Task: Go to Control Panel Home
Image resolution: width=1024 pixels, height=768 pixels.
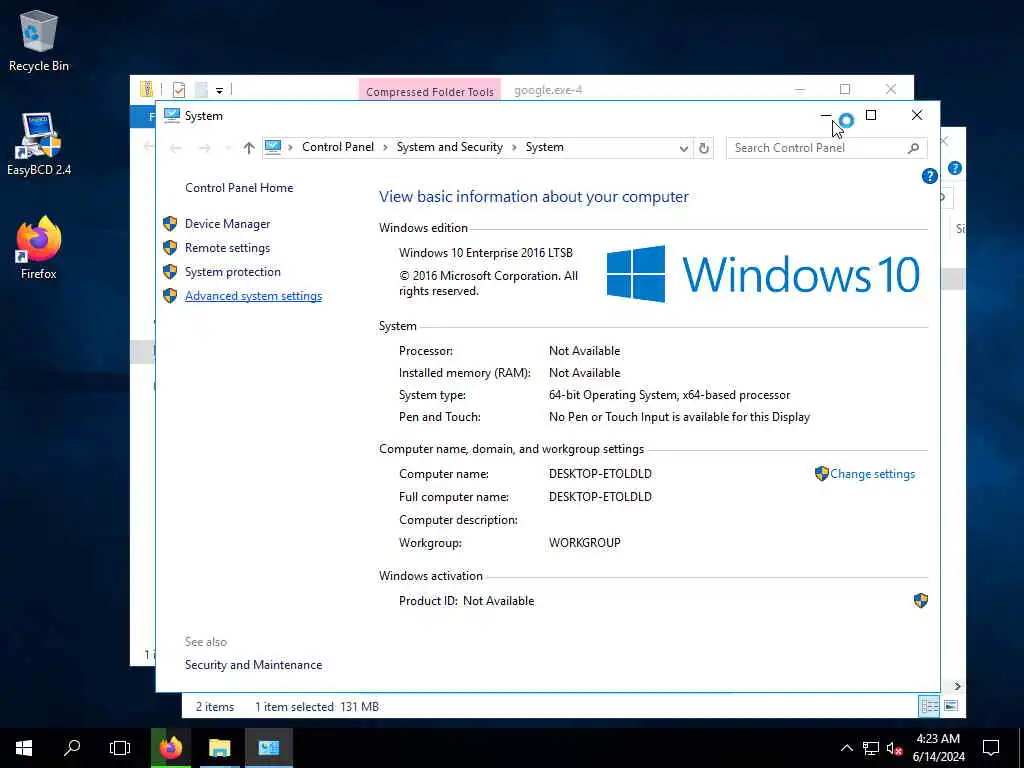Action: (x=239, y=188)
